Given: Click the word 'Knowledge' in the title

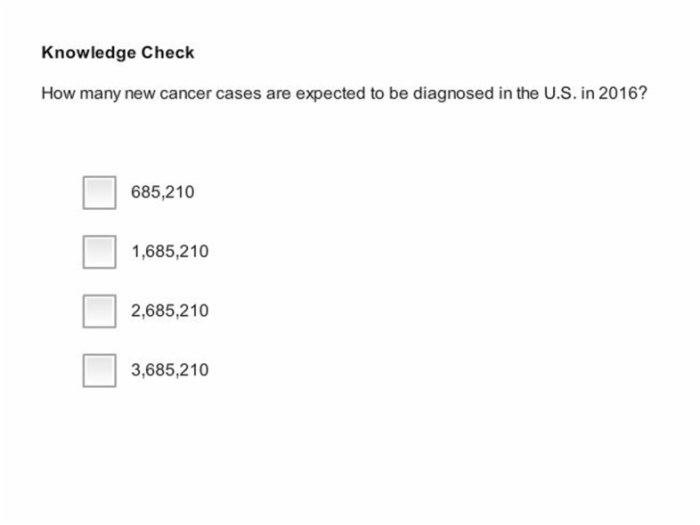Looking at the screenshot, I should tap(89, 53).
